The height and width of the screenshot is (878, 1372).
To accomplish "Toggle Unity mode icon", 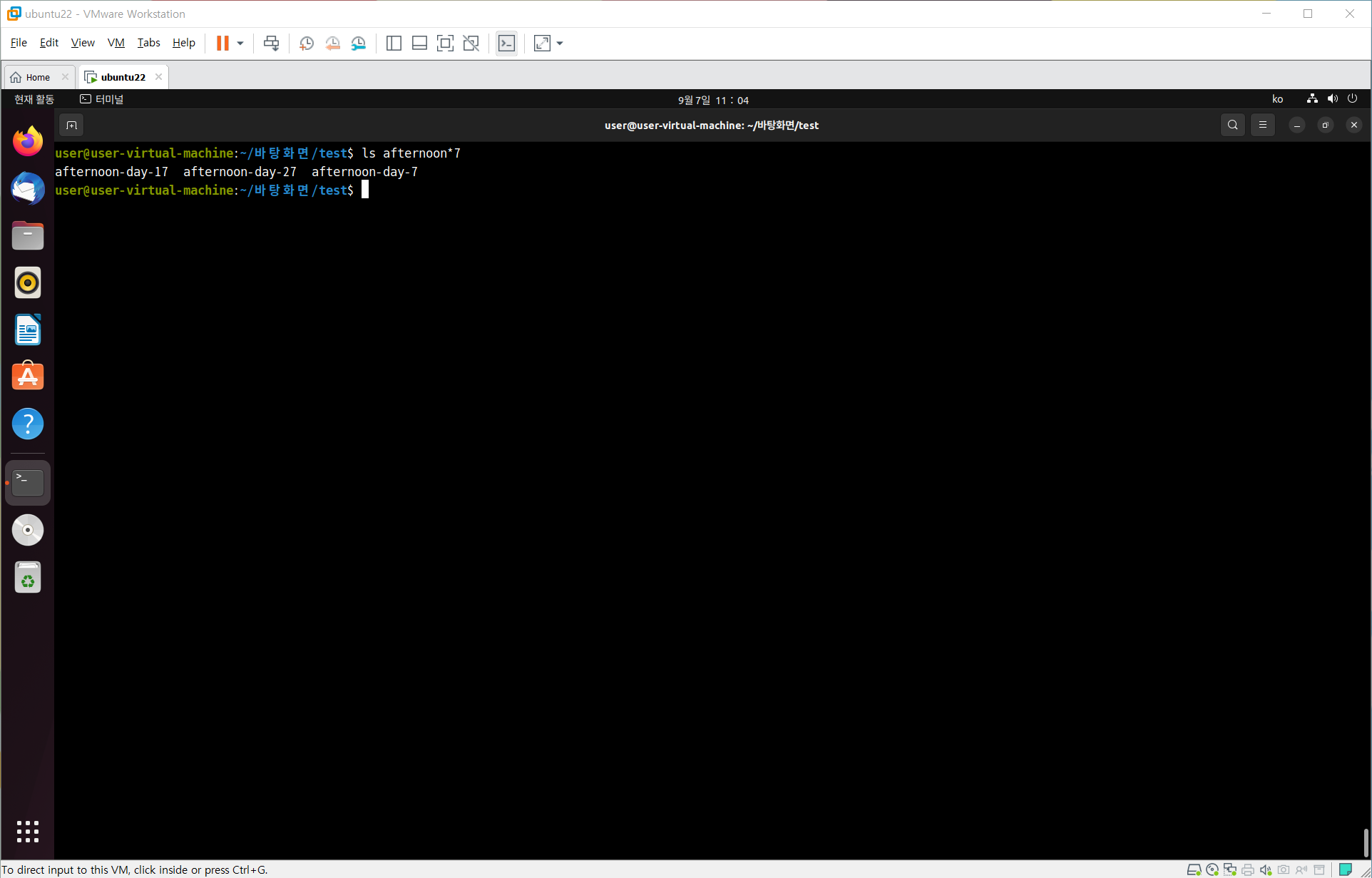I will (471, 44).
